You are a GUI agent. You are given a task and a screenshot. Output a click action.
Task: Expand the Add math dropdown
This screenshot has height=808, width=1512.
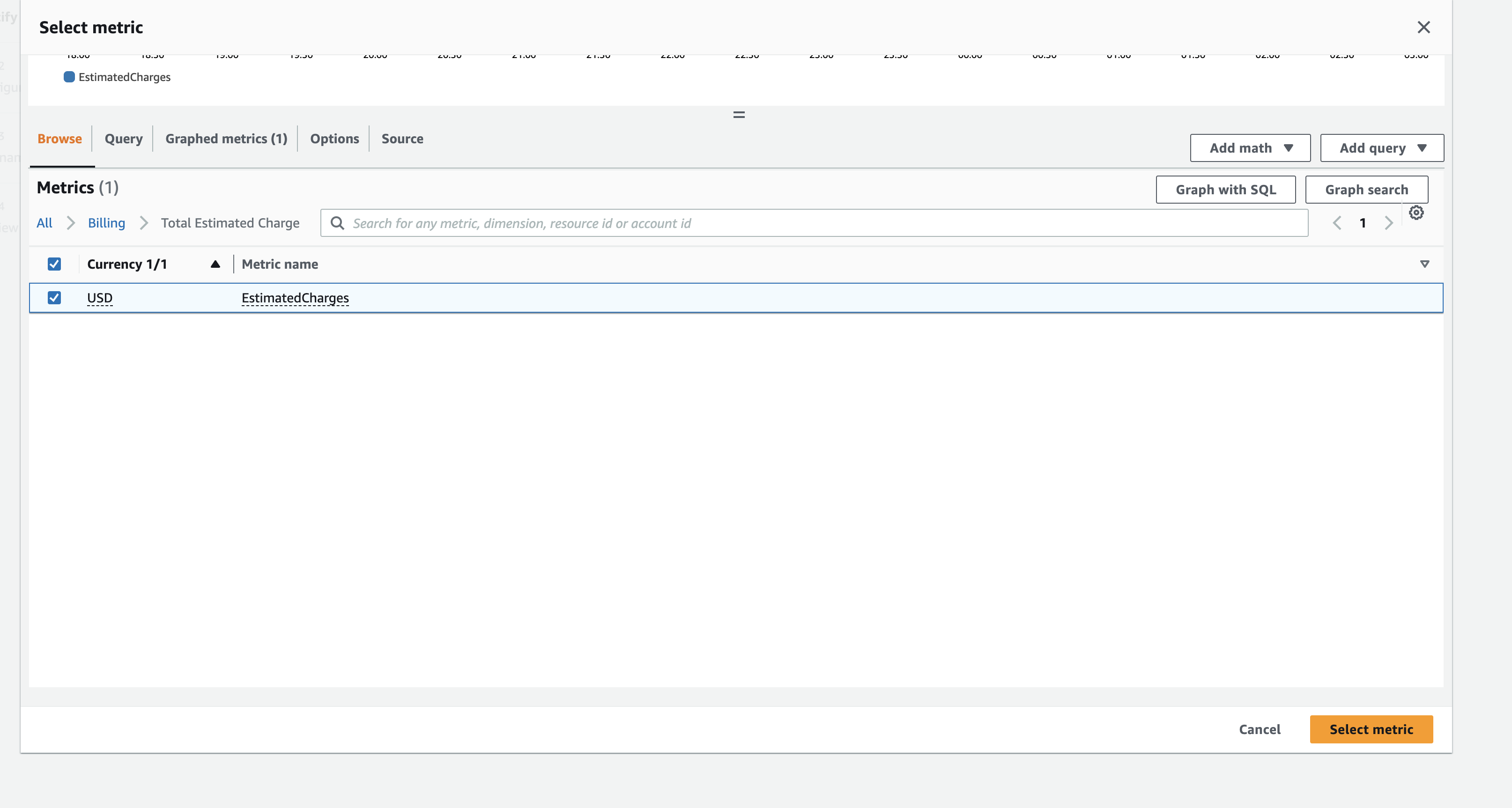tap(1250, 148)
